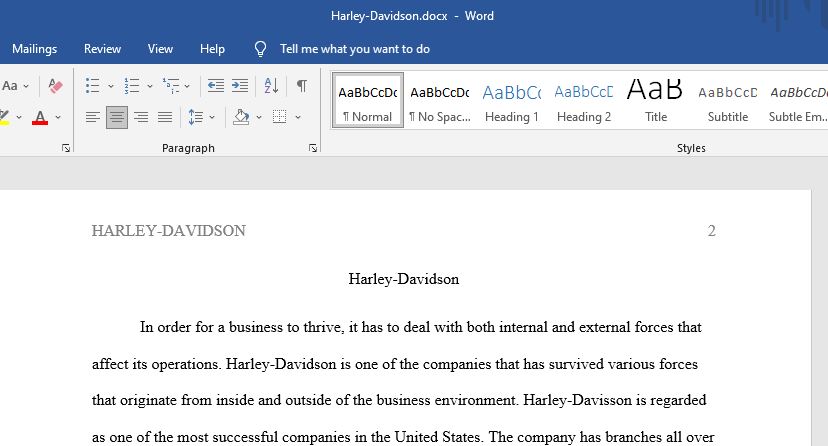Viewport: 828px width, 446px height.
Task: Justify paragraph text
Action: (x=165, y=117)
